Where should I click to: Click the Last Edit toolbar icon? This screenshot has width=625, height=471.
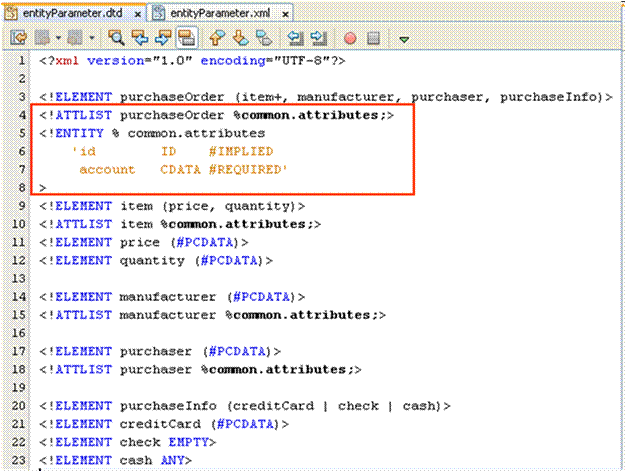pos(18,38)
